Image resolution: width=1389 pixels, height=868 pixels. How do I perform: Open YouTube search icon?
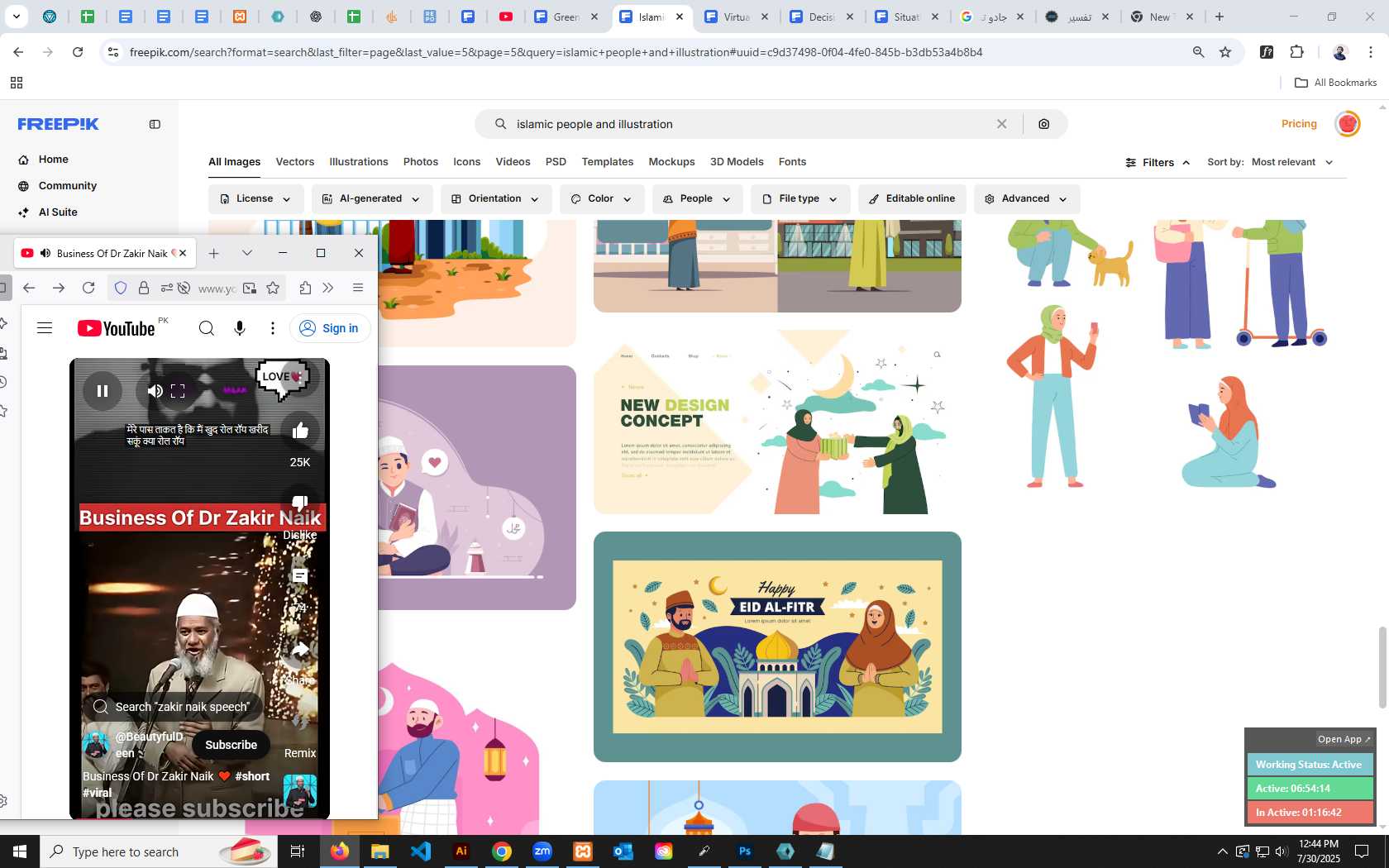click(x=207, y=328)
